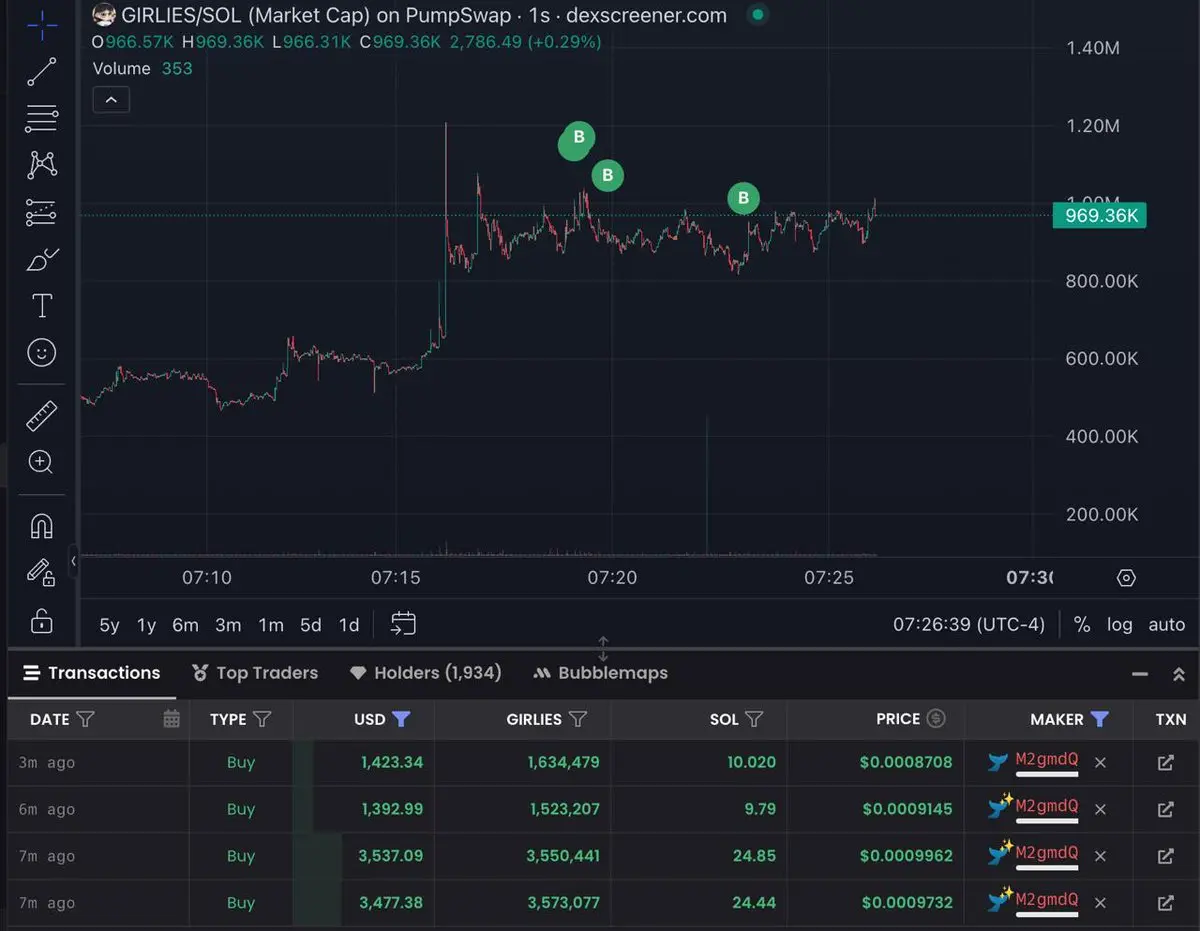Image resolution: width=1200 pixels, height=931 pixels.
Task: Set chart range to 3m
Action: [x=228, y=625]
